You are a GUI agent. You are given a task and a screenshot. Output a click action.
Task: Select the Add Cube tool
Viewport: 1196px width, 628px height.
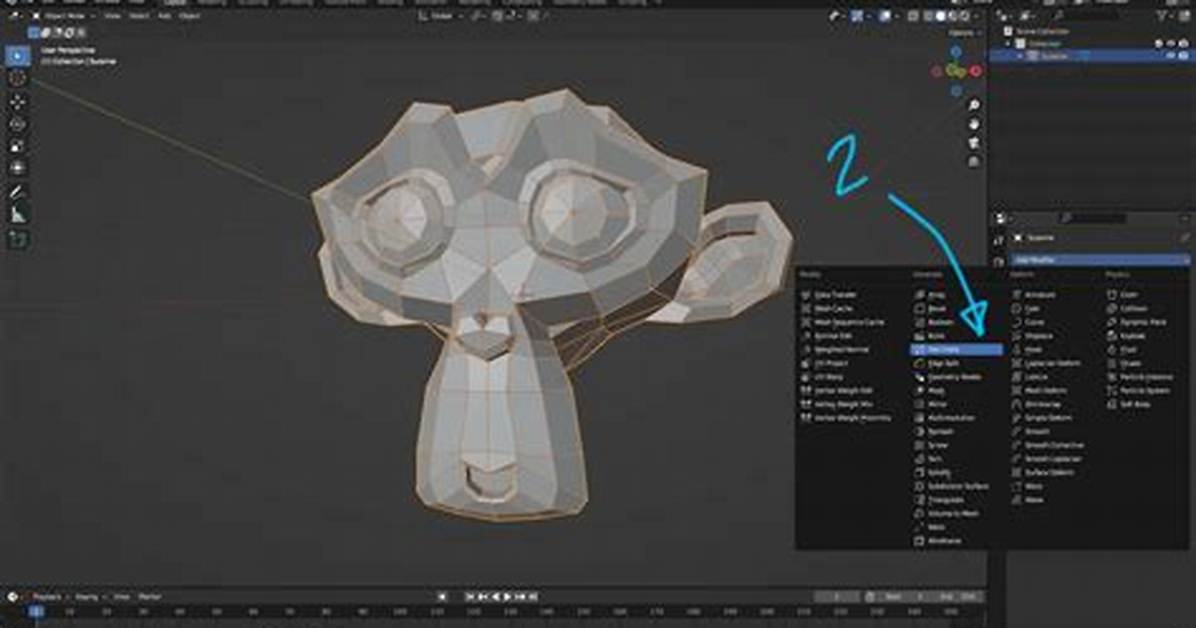(x=18, y=240)
